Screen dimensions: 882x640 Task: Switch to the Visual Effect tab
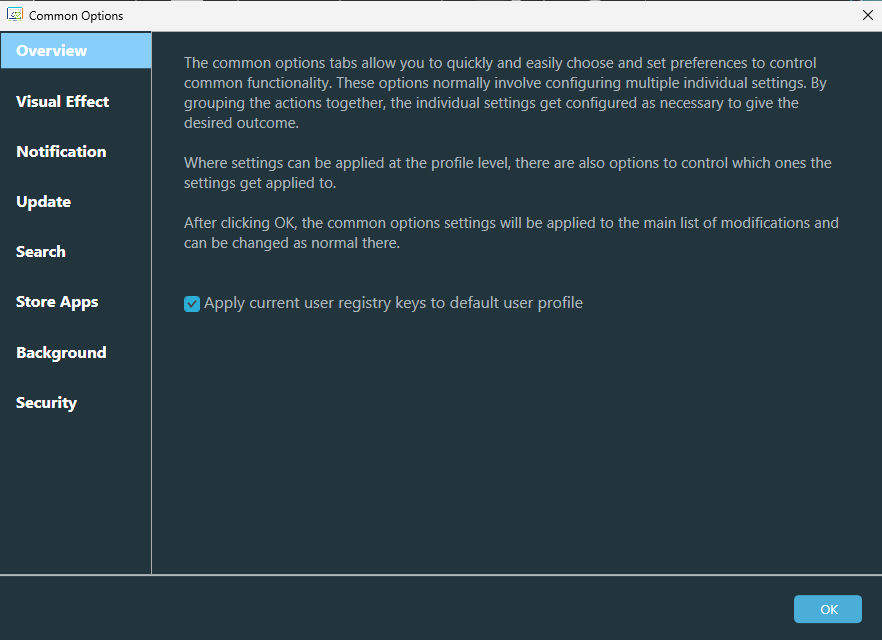coord(62,102)
